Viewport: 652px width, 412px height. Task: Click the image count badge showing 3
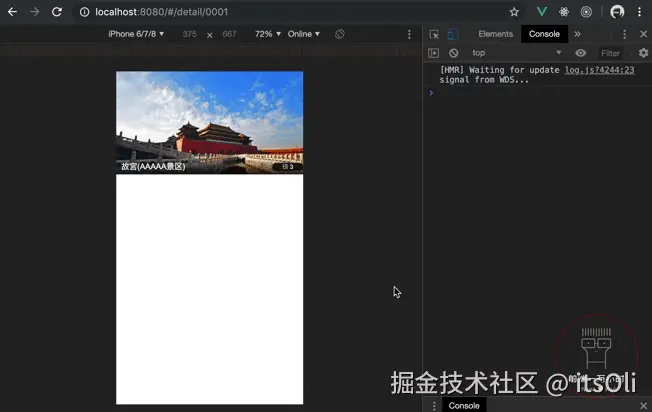pos(287,167)
